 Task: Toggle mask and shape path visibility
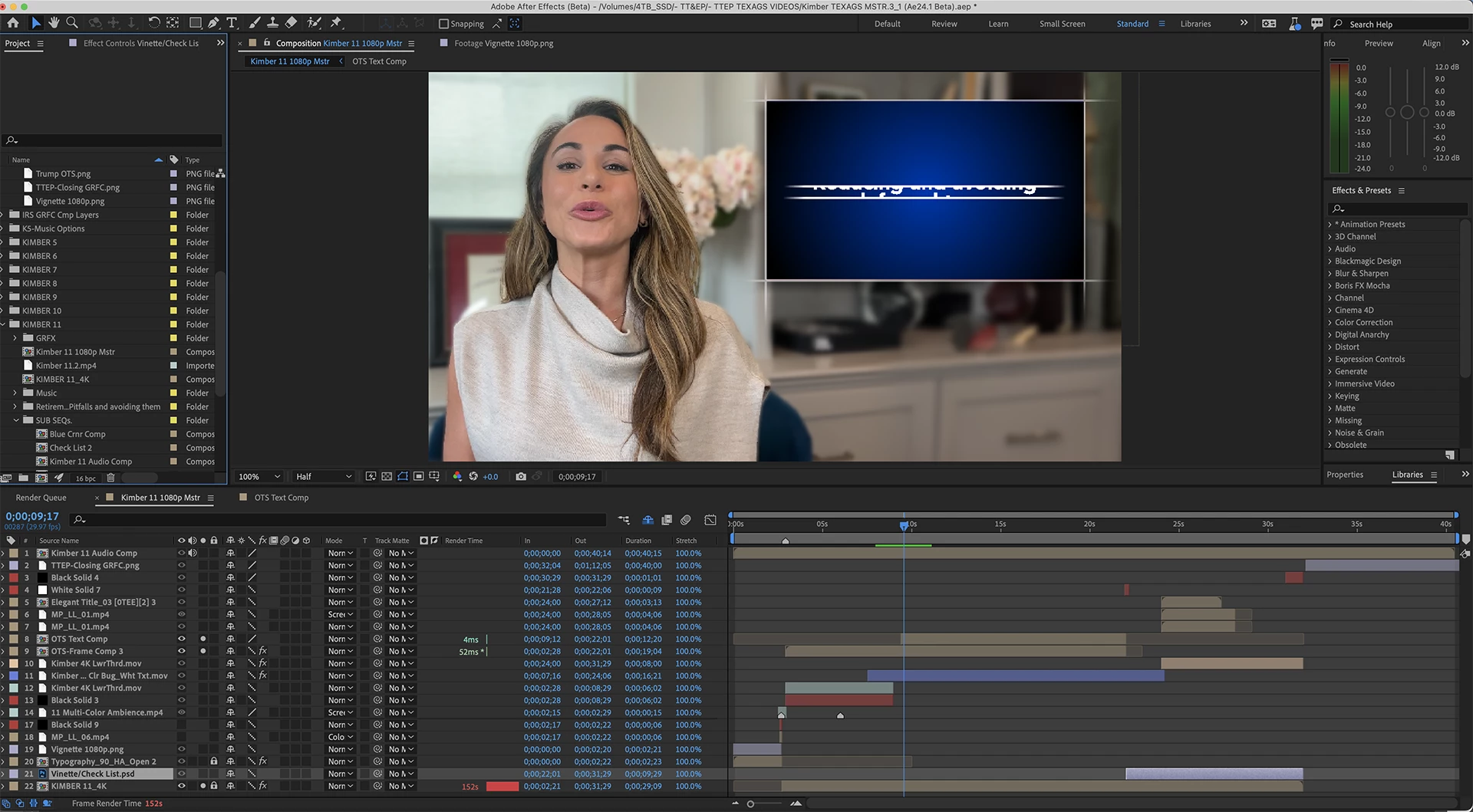pyautogui.click(x=403, y=476)
